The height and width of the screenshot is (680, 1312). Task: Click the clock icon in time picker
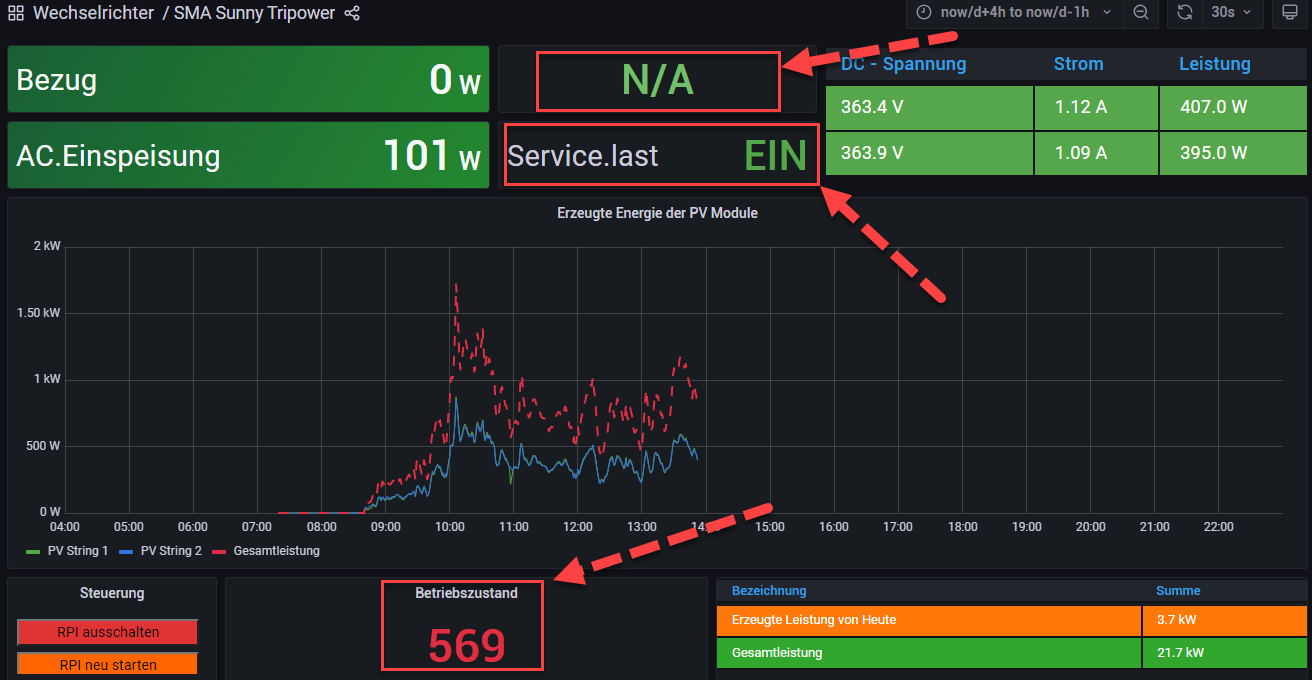point(924,13)
